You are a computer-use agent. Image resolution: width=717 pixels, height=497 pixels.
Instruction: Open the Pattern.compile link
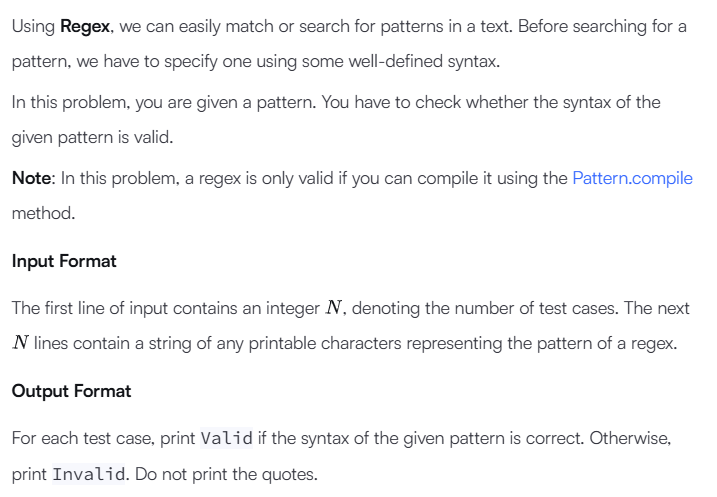(x=632, y=178)
